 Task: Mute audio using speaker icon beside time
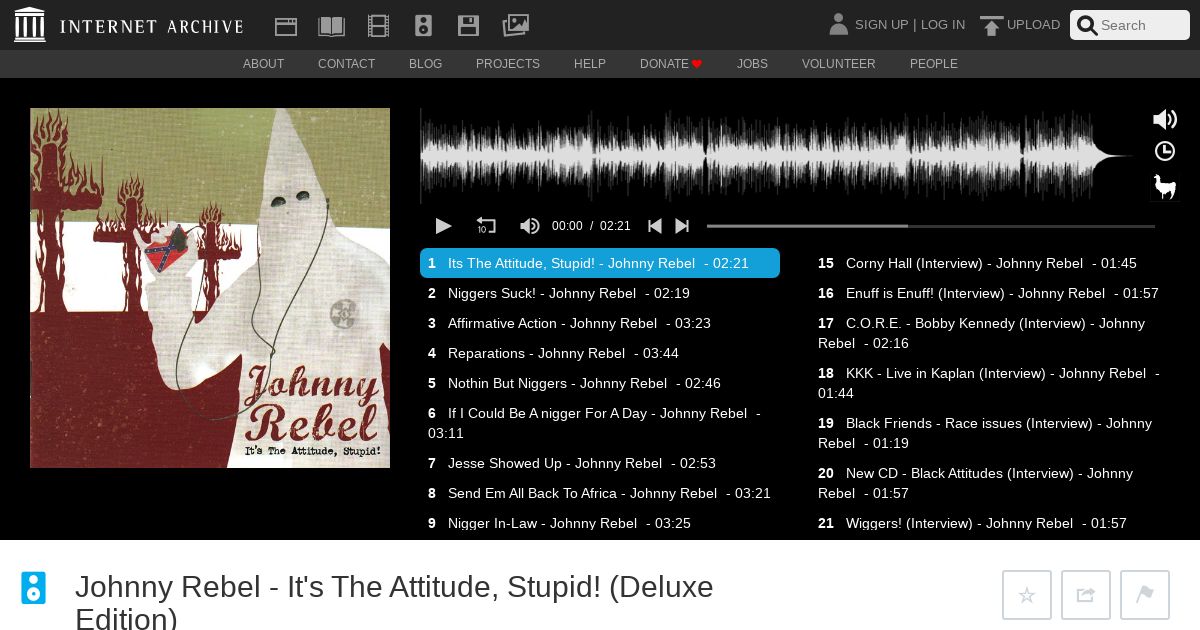click(x=530, y=226)
